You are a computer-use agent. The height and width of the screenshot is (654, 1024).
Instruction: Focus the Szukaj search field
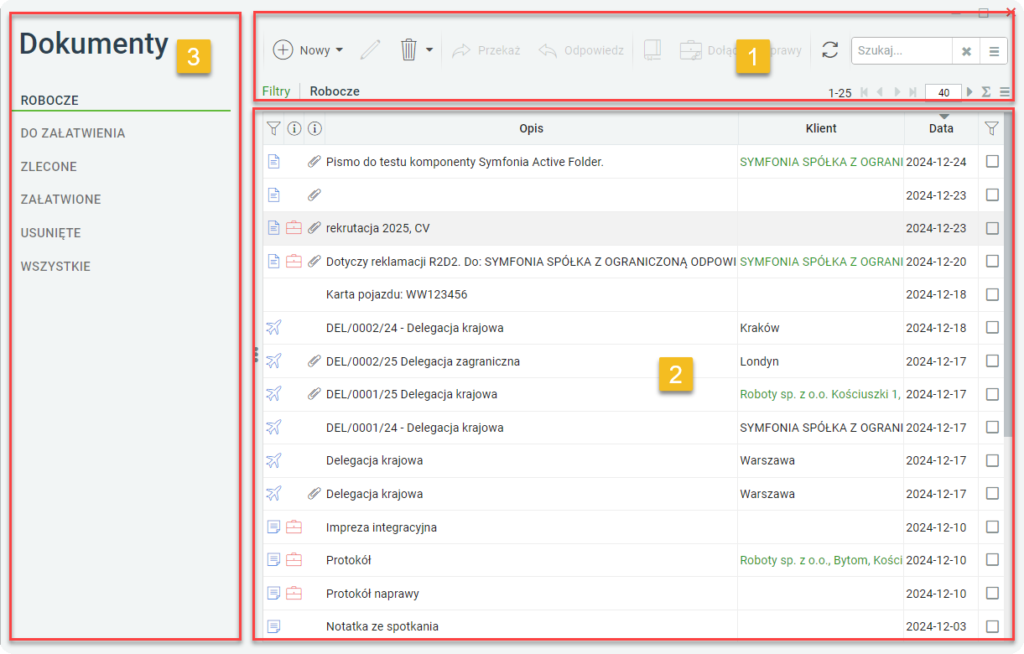901,50
